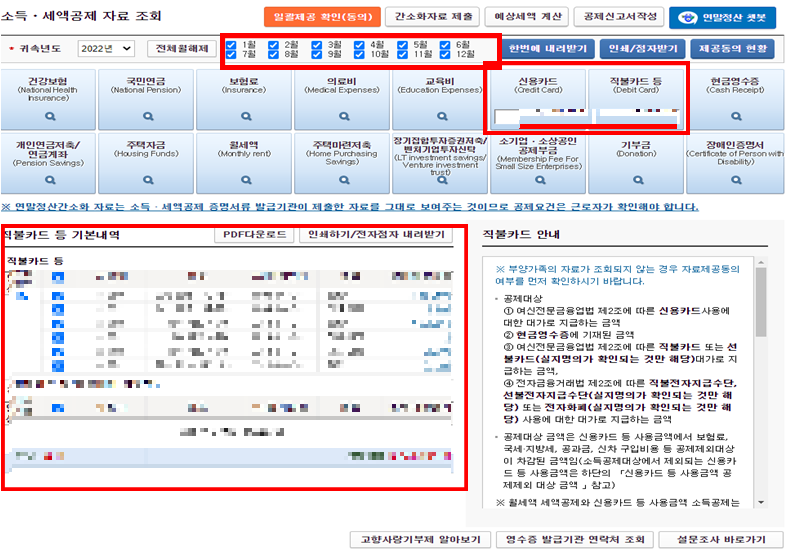Toggle the 4월 month checkbox
This screenshot has height=556, width=787.
359,45
